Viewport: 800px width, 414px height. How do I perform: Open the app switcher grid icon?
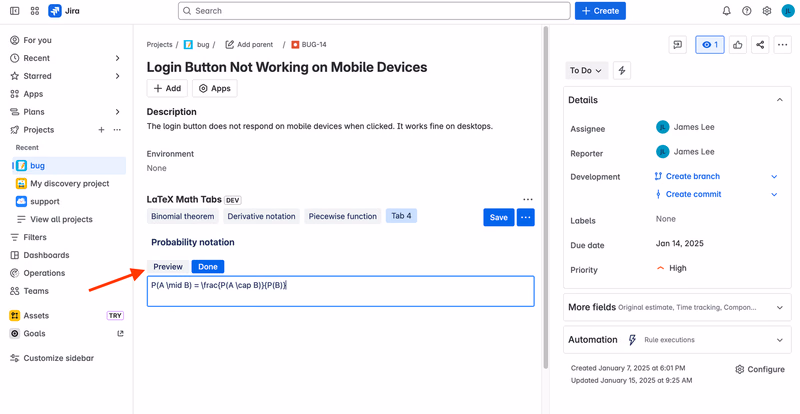point(35,11)
